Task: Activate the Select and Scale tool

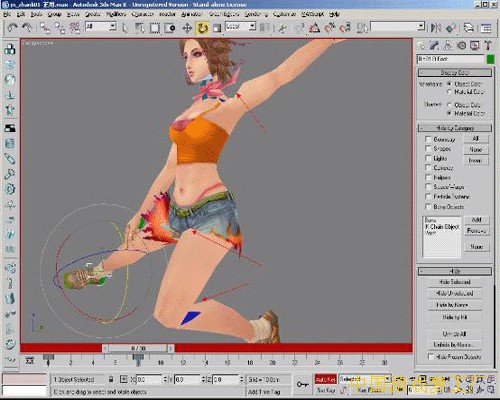Action: [x=217, y=28]
